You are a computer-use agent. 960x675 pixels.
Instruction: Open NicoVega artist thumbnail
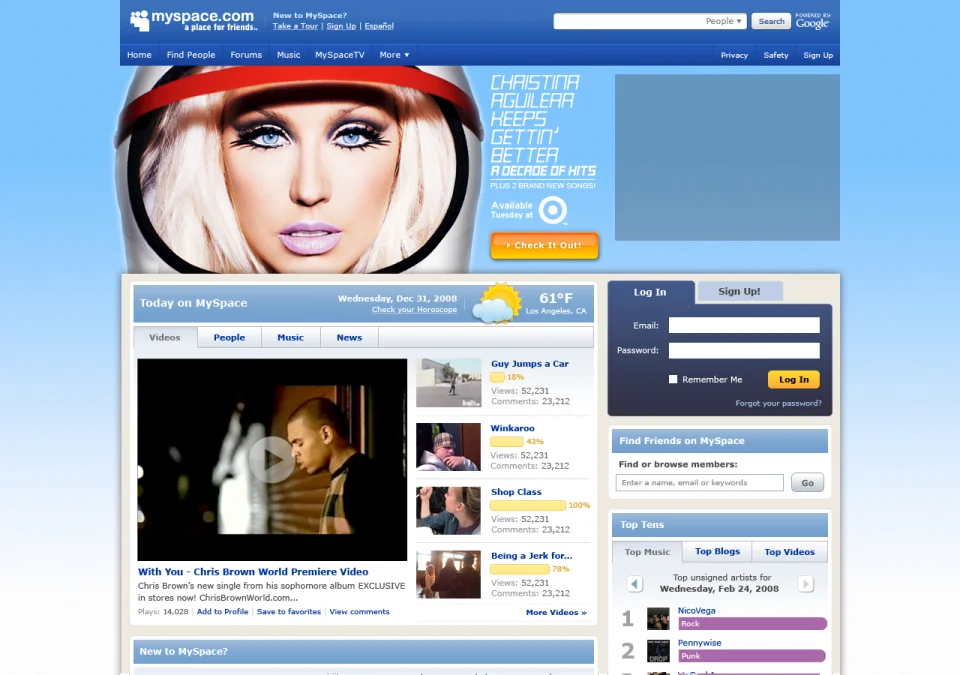pos(658,618)
